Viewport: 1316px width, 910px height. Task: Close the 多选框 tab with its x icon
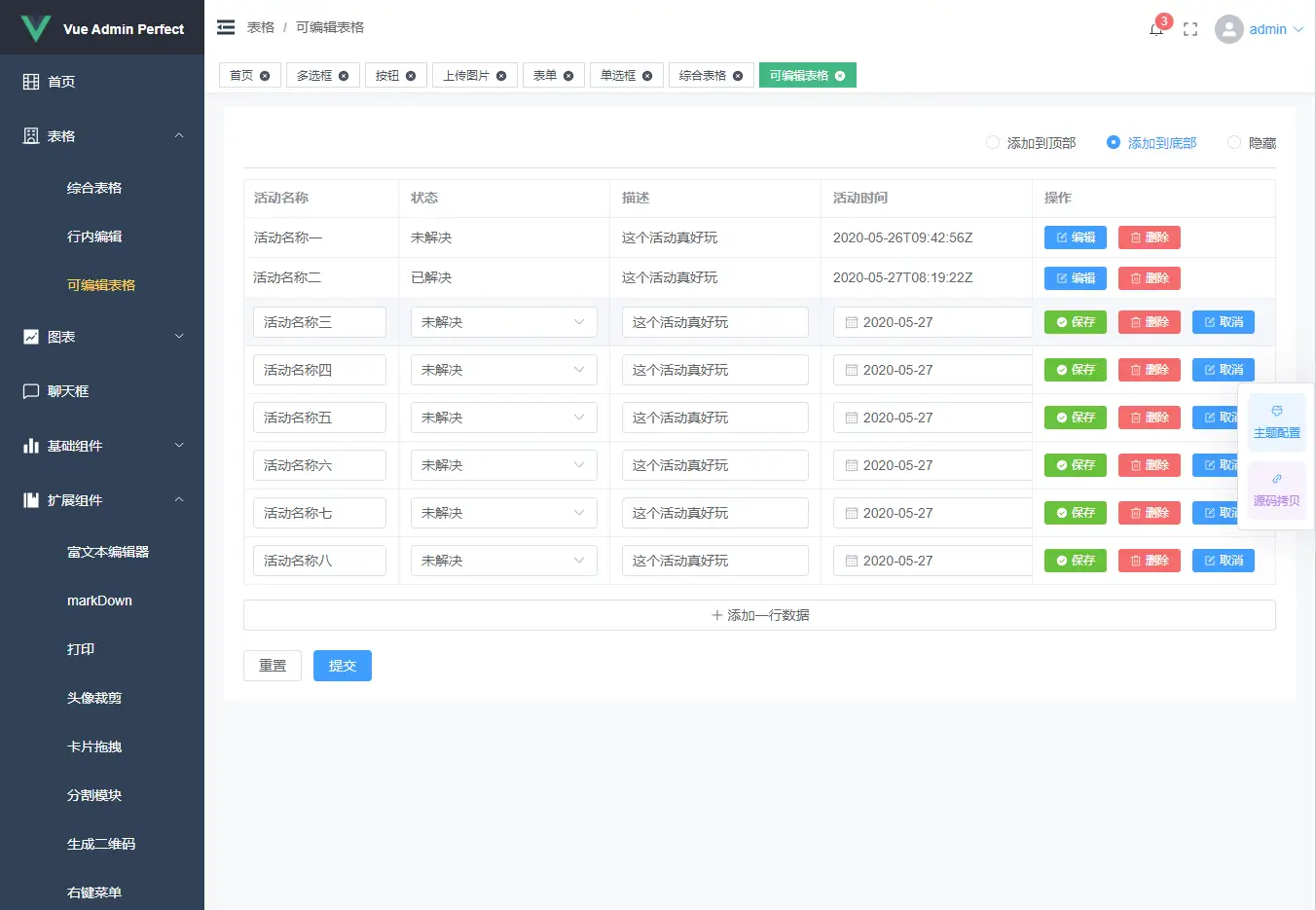pyautogui.click(x=344, y=76)
